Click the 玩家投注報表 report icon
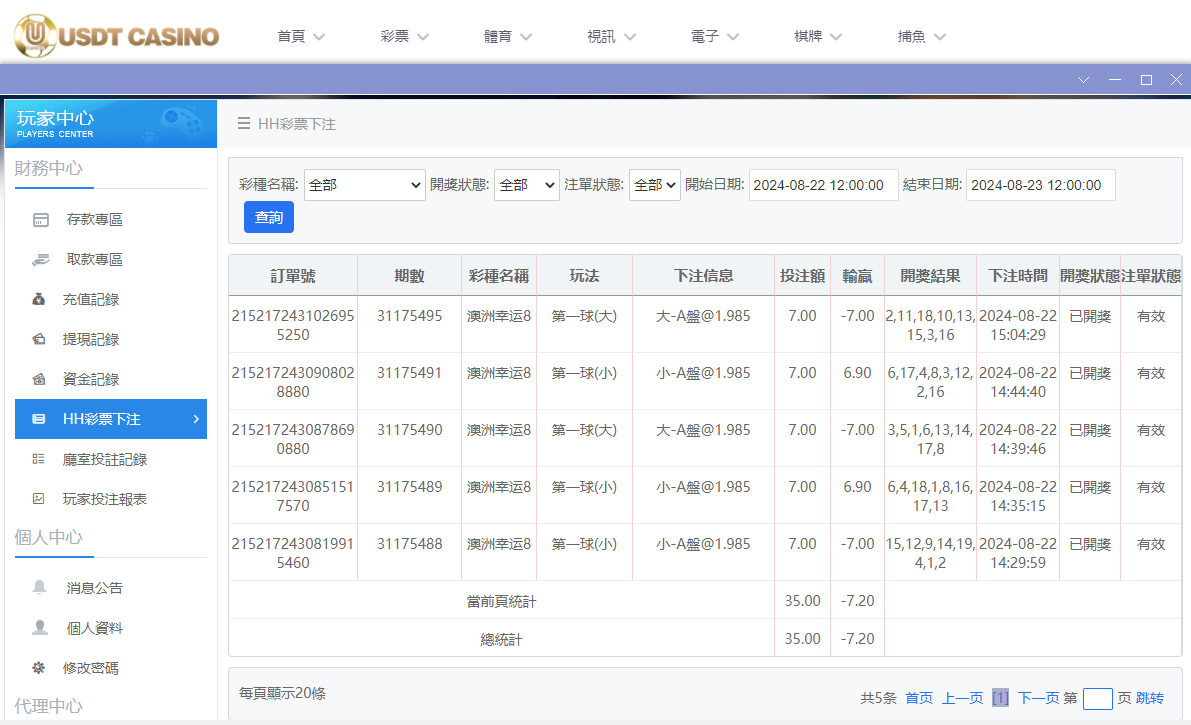The height and width of the screenshot is (725, 1191). point(39,499)
